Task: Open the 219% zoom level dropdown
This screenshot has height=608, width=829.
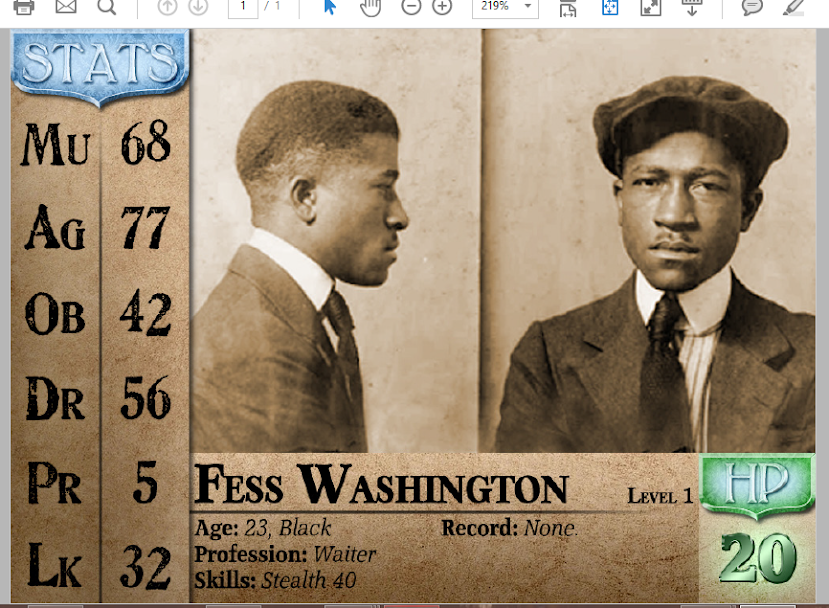Action: (496, 7)
